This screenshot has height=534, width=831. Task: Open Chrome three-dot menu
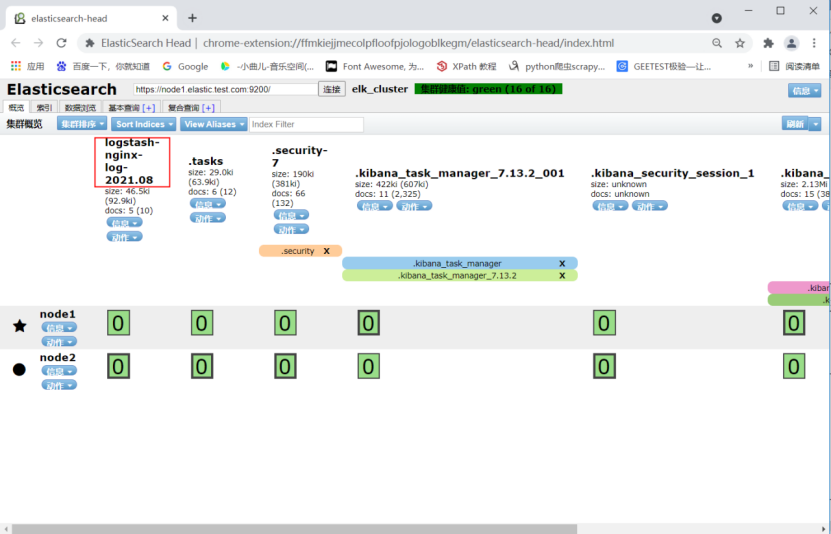click(814, 43)
